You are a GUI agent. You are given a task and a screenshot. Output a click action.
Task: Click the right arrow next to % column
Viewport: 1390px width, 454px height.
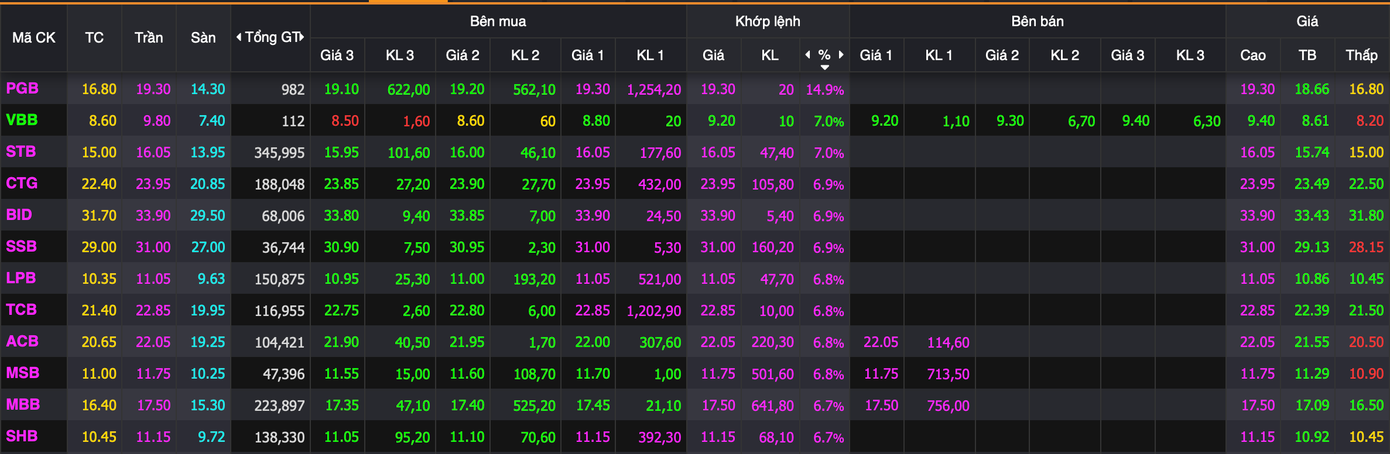coord(842,55)
